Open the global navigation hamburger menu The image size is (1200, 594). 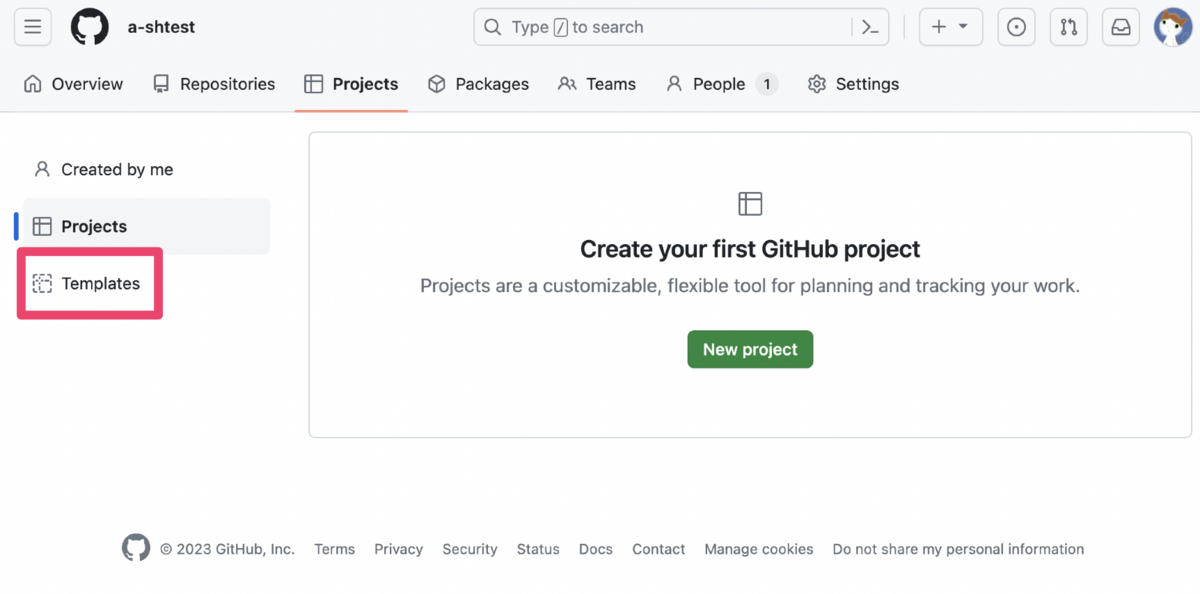(x=32, y=27)
